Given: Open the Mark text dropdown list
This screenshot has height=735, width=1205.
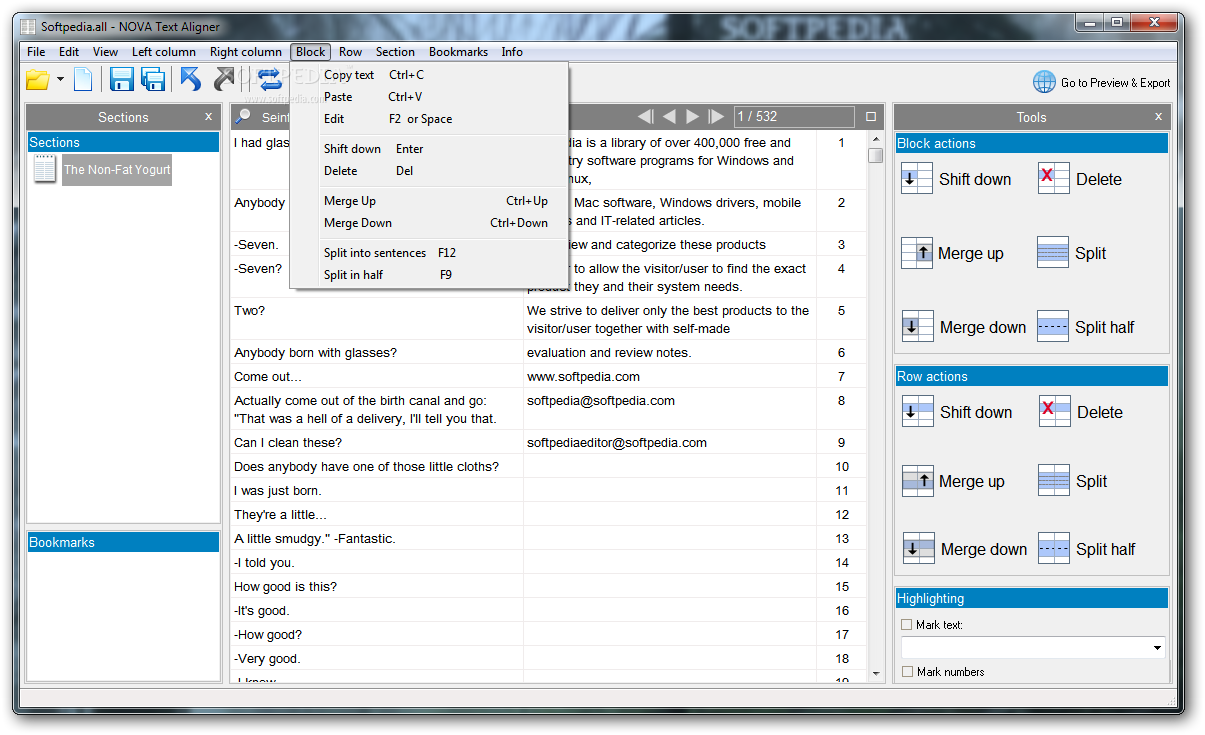Looking at the screenshot, I should click(1158, 648).
